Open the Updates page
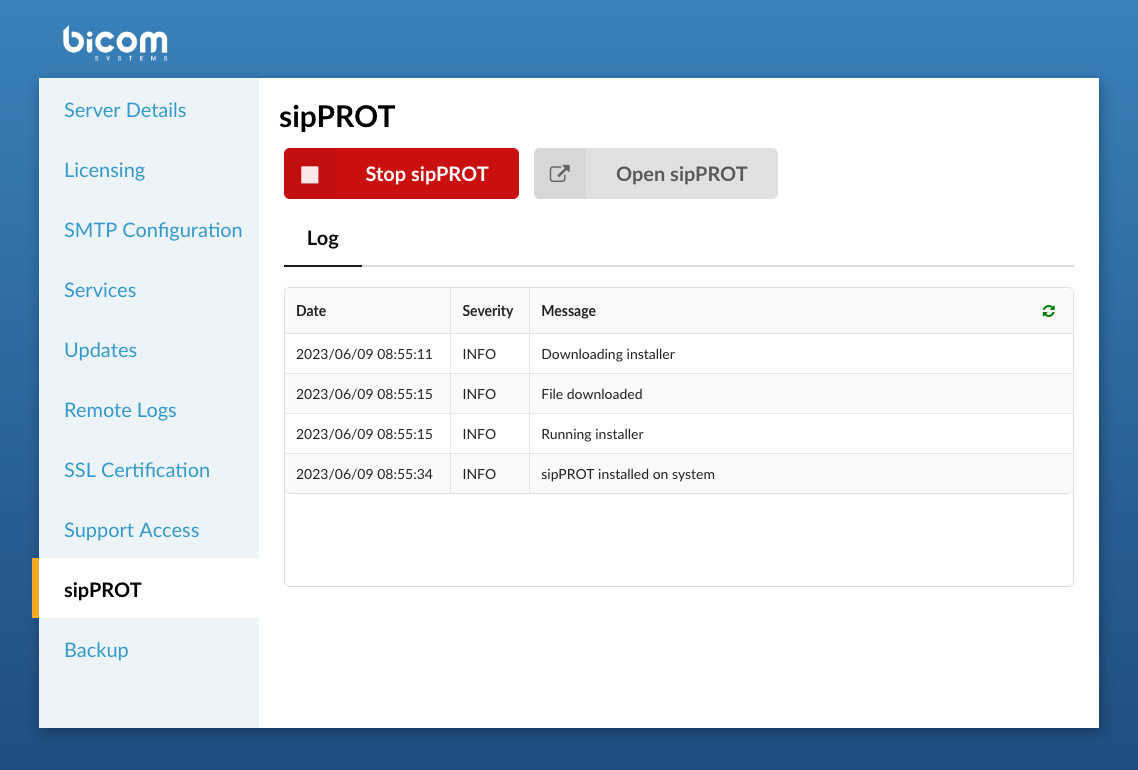 pyautogui.click(x=100, y=350)
